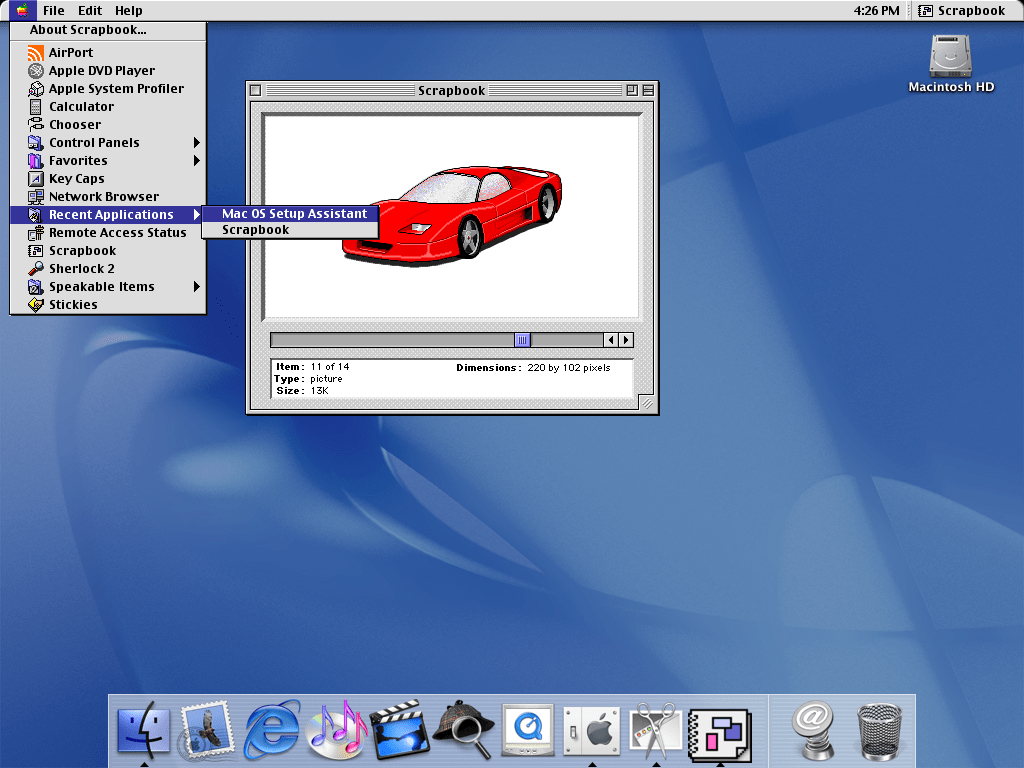Click the Scrapbook scroll left arrow
The image size is (1024, 768).
point(612,340)
